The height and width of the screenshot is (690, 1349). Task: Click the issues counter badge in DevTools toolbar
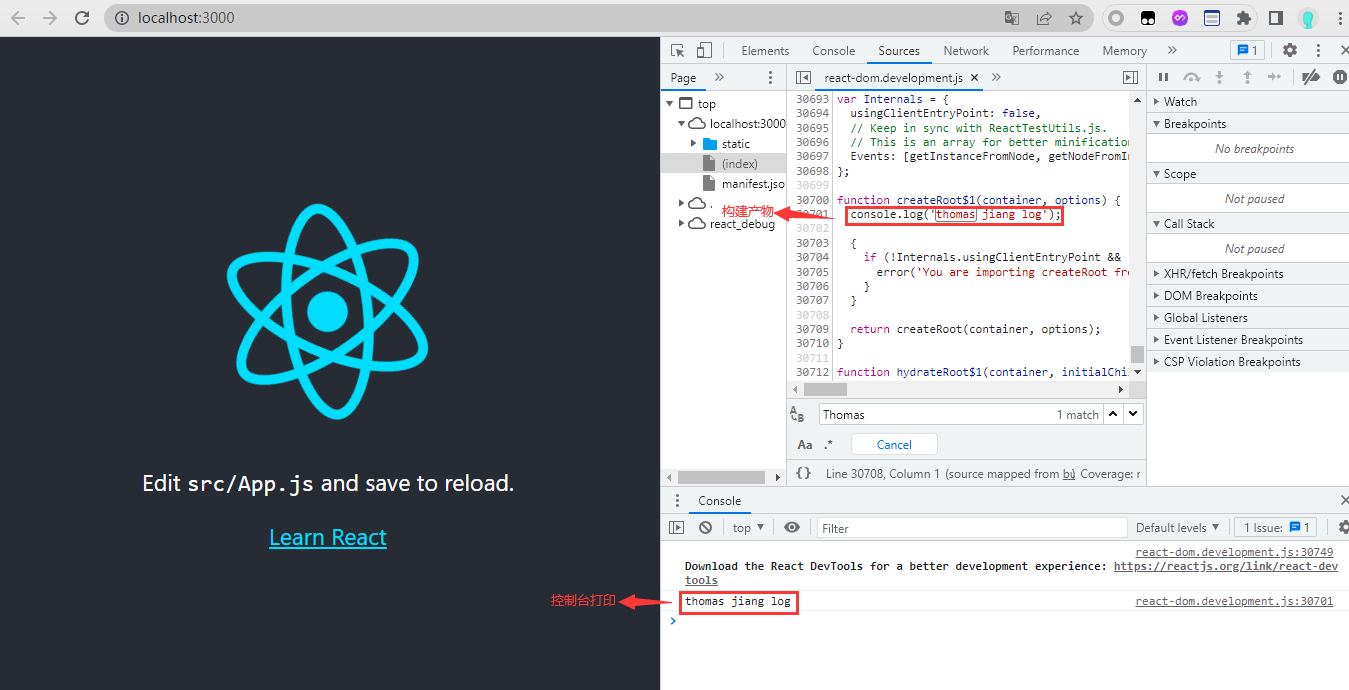[1247, 50]
